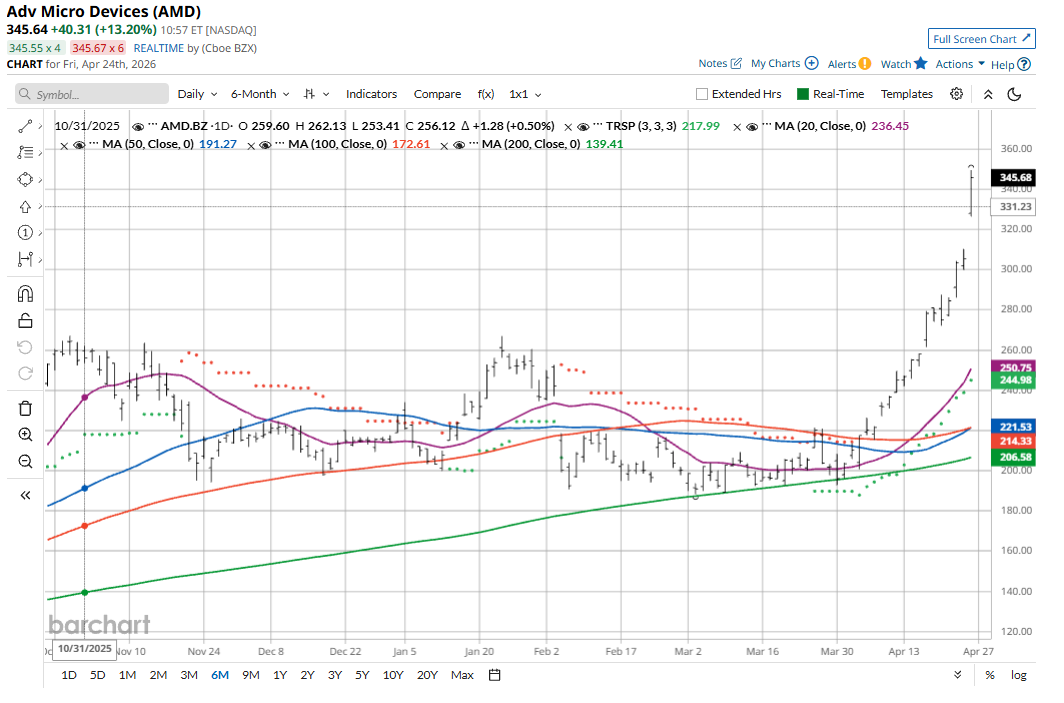Add chart to My Charts
Screen dimensions: 1064x703
[x=784, y=63]
